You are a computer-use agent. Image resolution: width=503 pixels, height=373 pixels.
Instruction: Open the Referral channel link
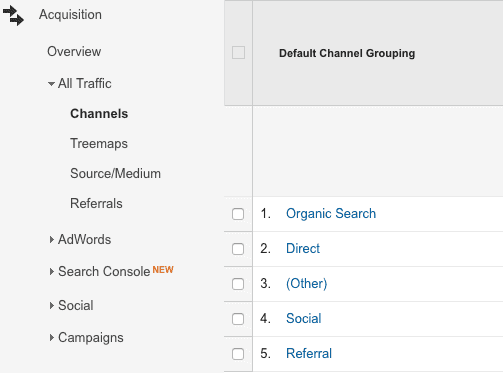click(x=309, y=354)
